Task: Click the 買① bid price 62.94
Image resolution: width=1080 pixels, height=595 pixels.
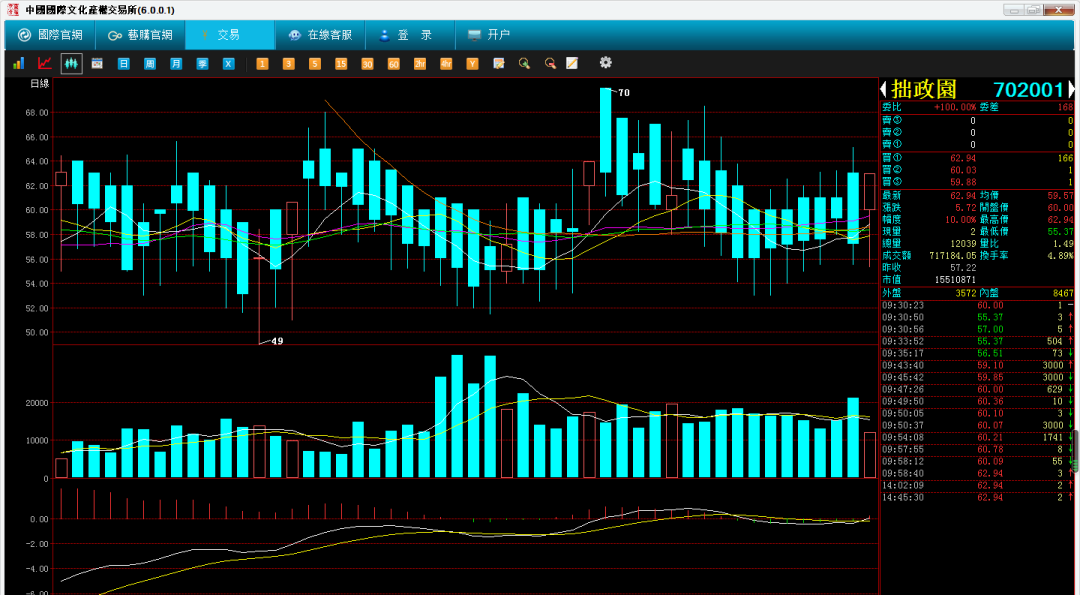Action: click(x=963, y=158)
